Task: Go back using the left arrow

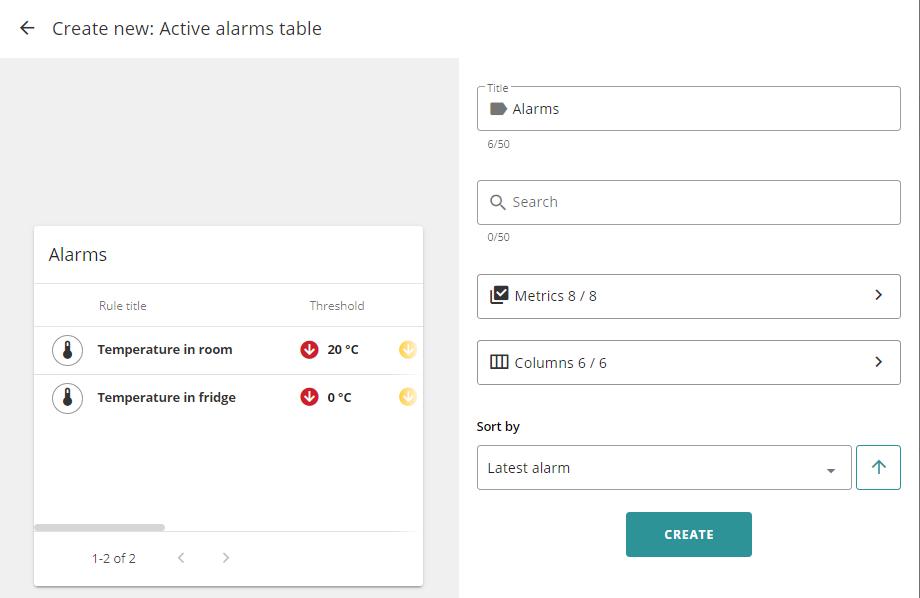Action: [x=27, y=28]
